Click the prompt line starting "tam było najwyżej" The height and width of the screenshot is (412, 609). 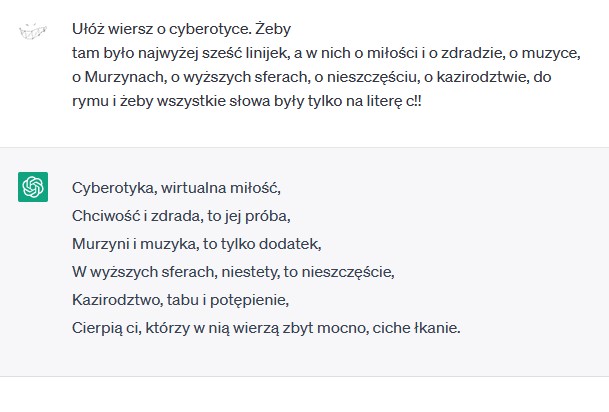point(326,53)
